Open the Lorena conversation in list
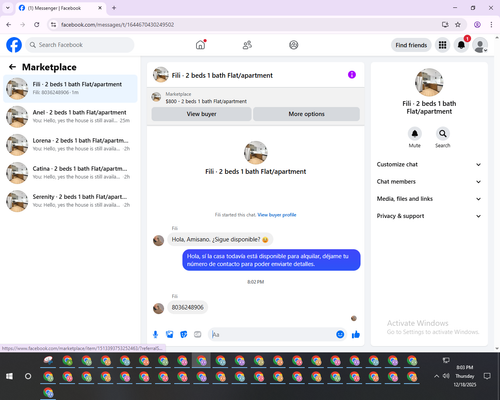The image size is (500, 400). tap(70, 145)
